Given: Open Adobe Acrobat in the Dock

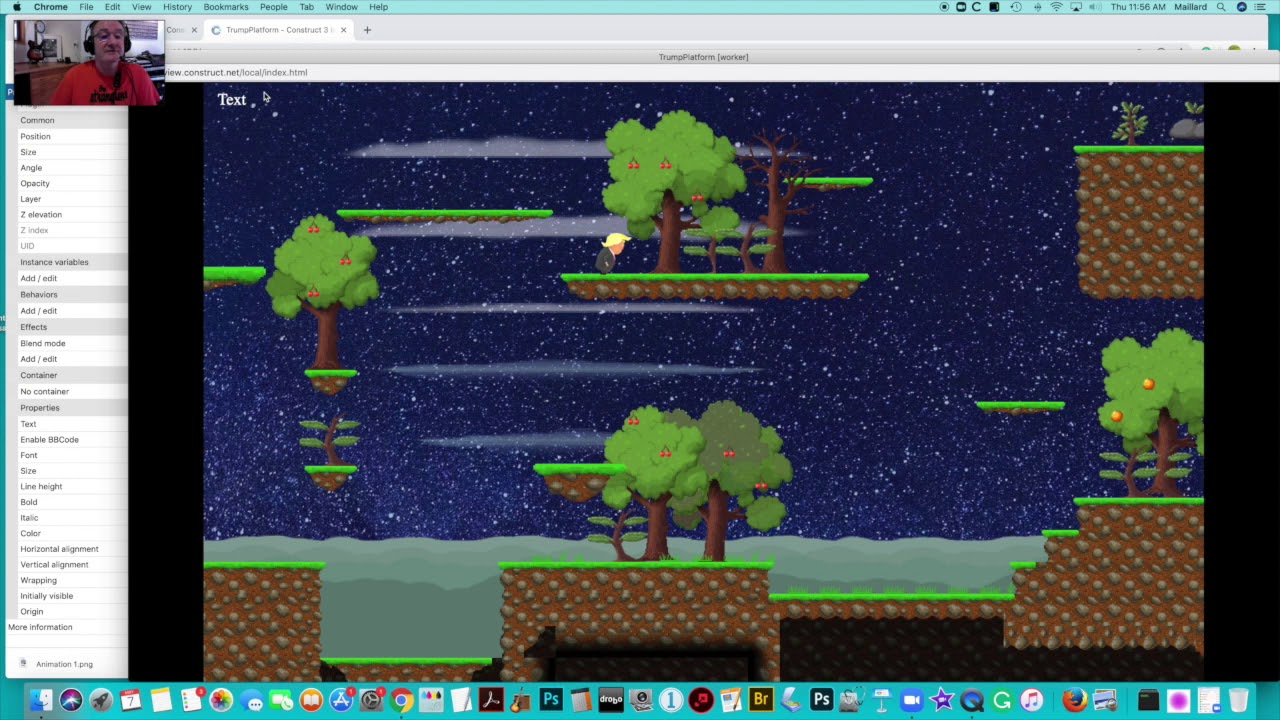Looking at the screenshot, I should (x=491, y=700).
